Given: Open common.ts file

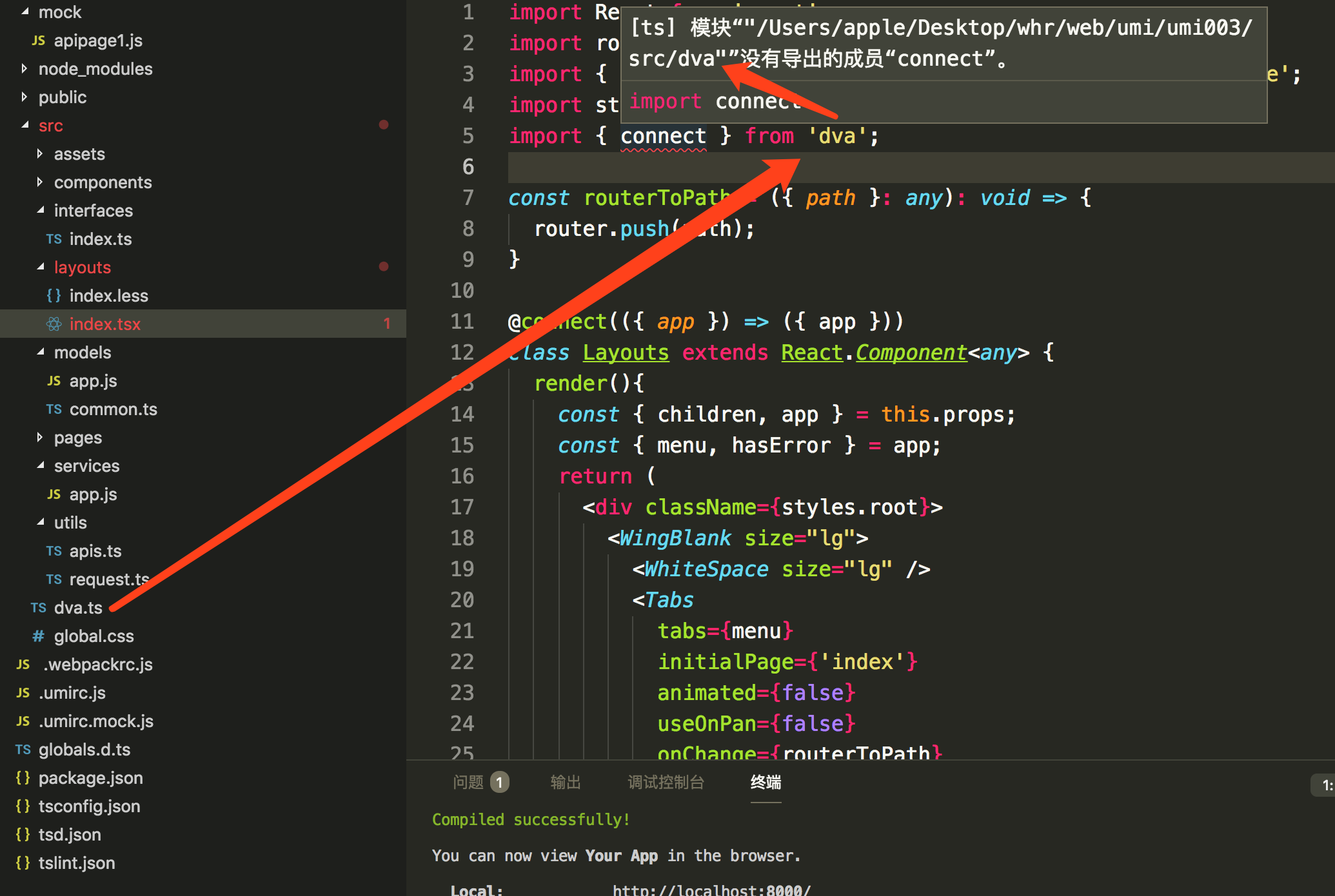Looking at the screenshot, I should pyautogui.click(x=113, y=409).
